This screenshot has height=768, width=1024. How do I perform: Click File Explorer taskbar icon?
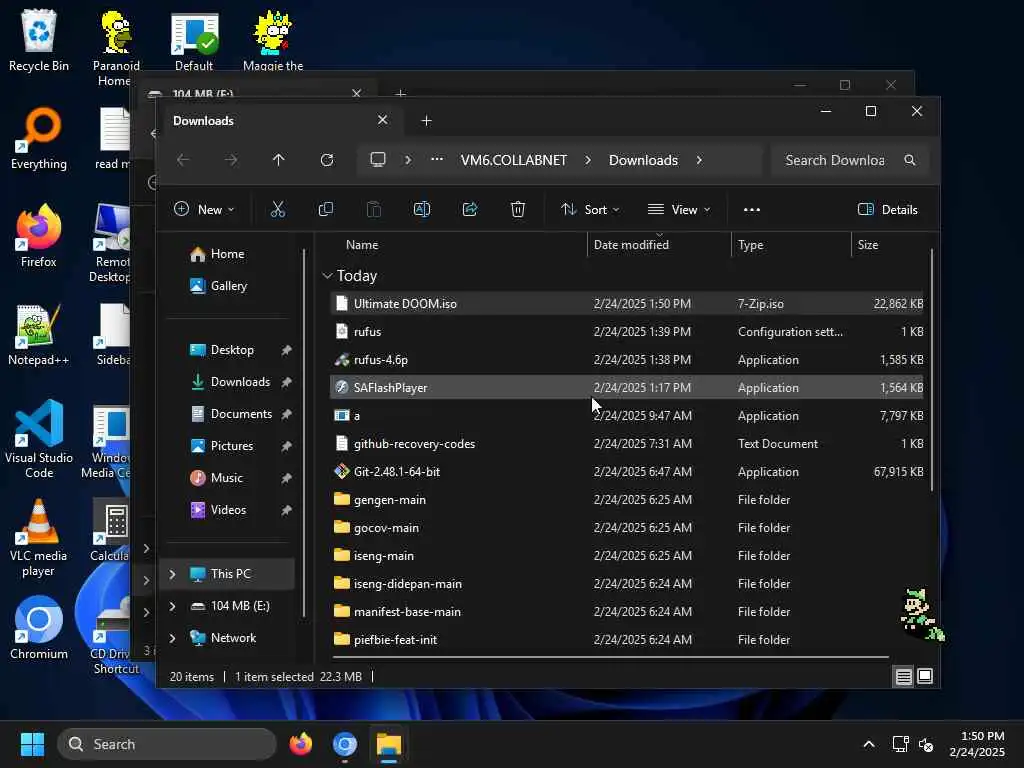tap(389, 744)
